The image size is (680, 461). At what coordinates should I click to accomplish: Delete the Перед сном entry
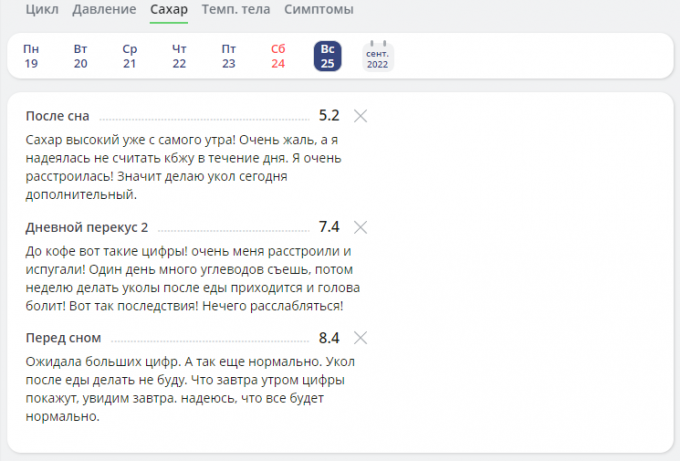tap(361, 338)
